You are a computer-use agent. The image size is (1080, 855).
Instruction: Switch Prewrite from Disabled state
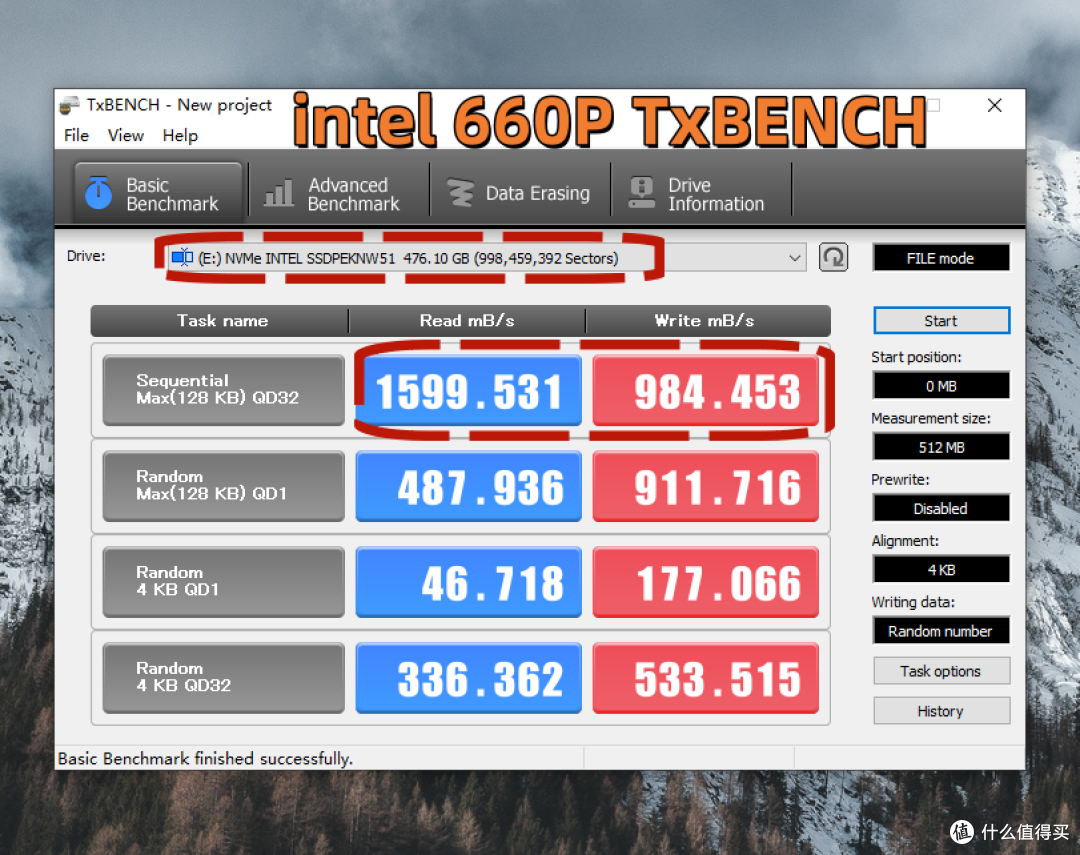tap(940, 507)
